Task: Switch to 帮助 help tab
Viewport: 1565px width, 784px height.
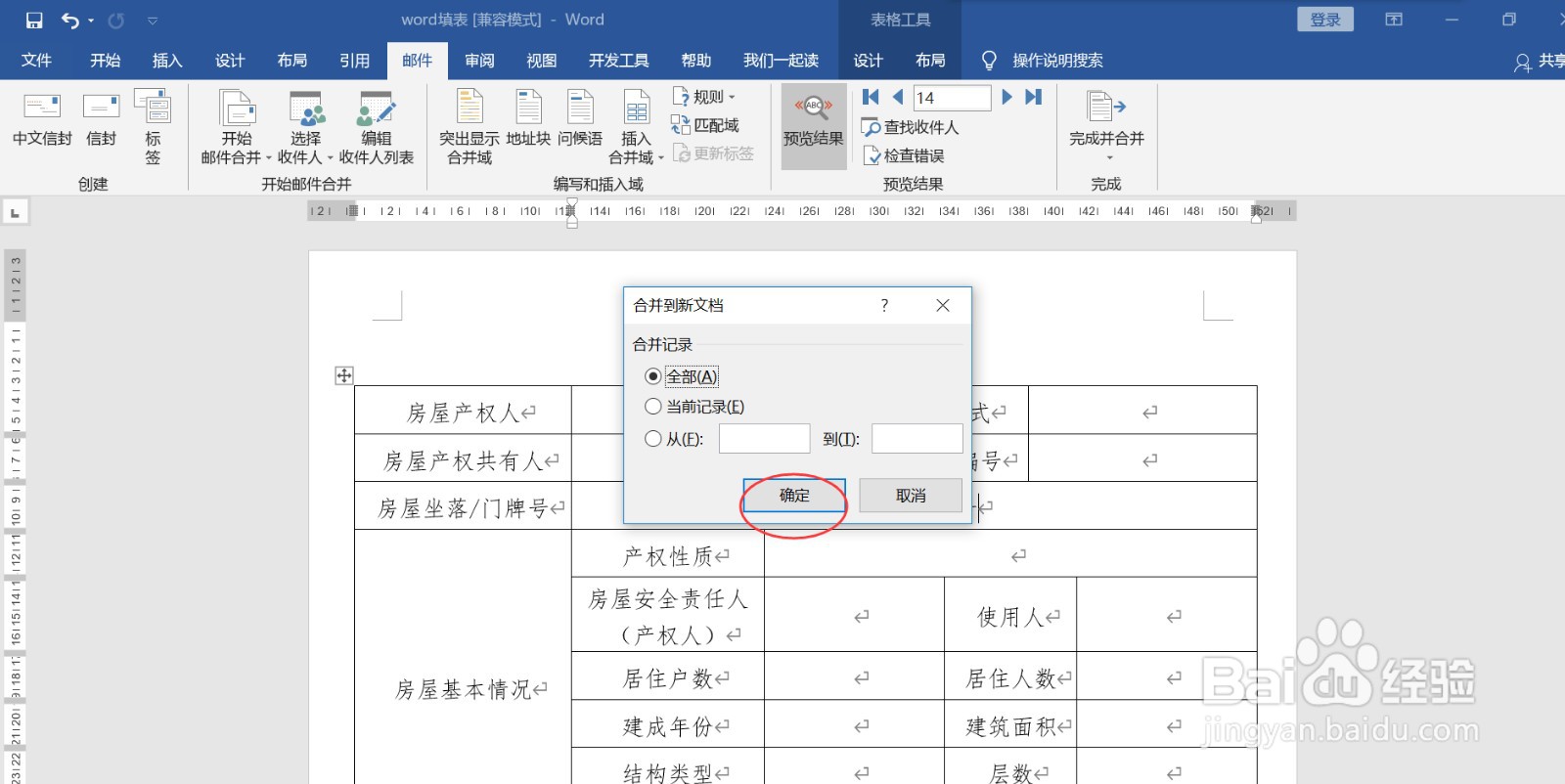Action: 695,61
